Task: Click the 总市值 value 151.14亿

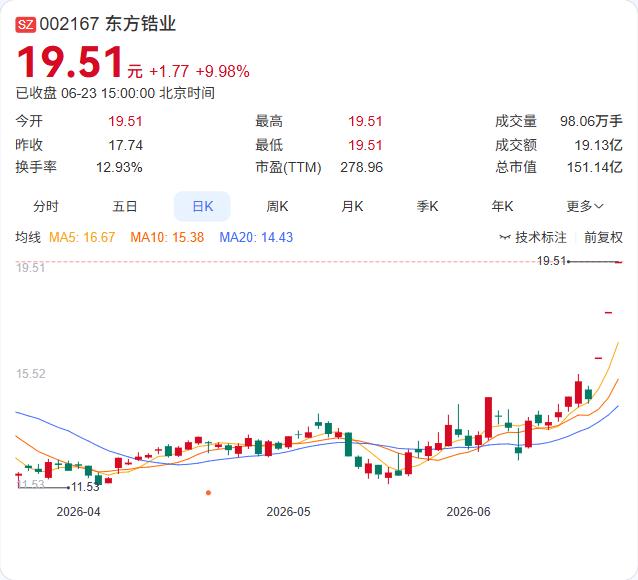Action: coord(595,167)
